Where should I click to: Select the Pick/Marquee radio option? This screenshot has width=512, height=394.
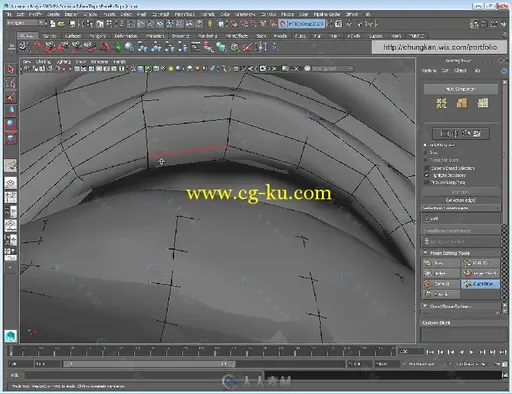[x=425, y=145]
